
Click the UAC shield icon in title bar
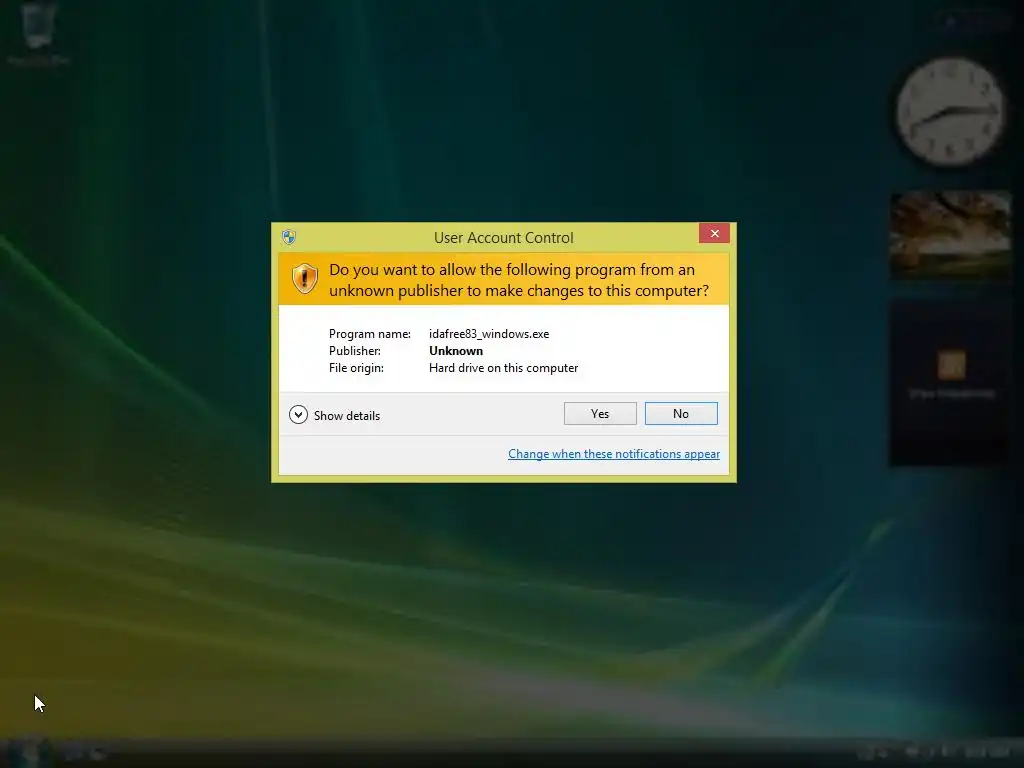(x=289, y=237)
